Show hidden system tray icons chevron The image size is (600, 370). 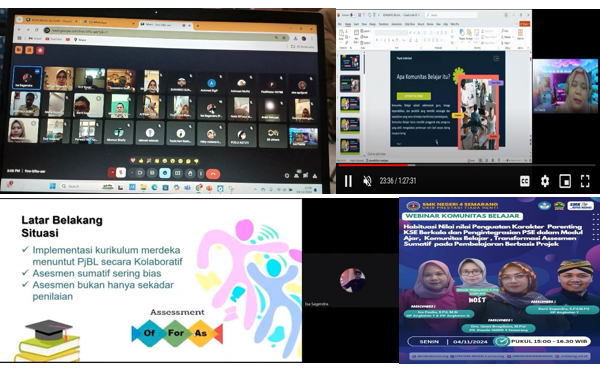coord(255,189)
